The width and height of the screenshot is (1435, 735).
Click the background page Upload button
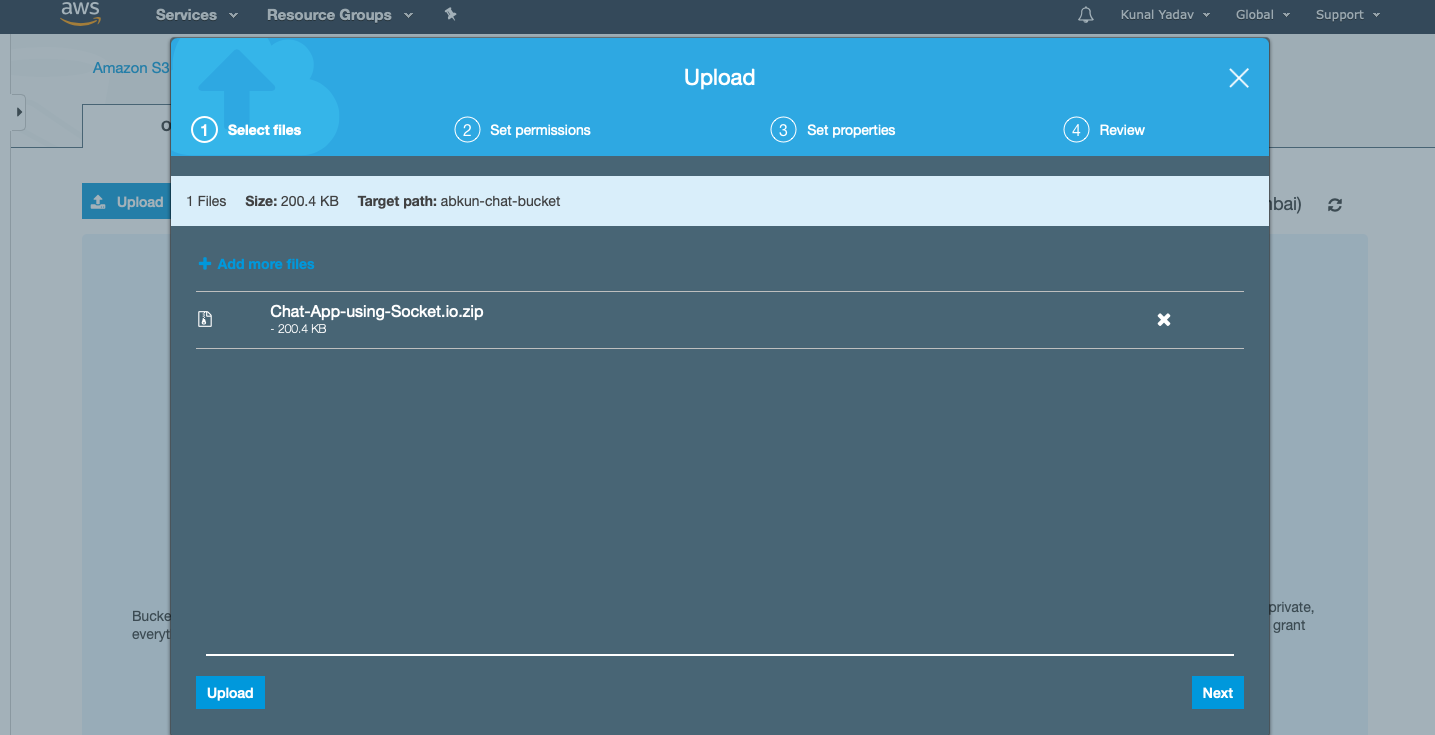pyautogui.click(x=127, y=202)
